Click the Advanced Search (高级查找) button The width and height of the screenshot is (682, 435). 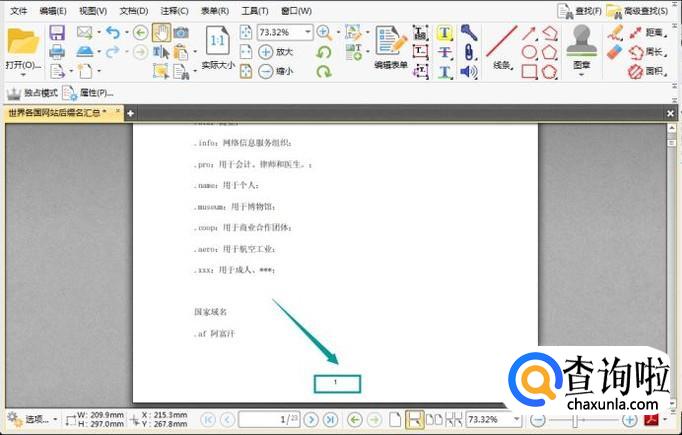[637, 11]
